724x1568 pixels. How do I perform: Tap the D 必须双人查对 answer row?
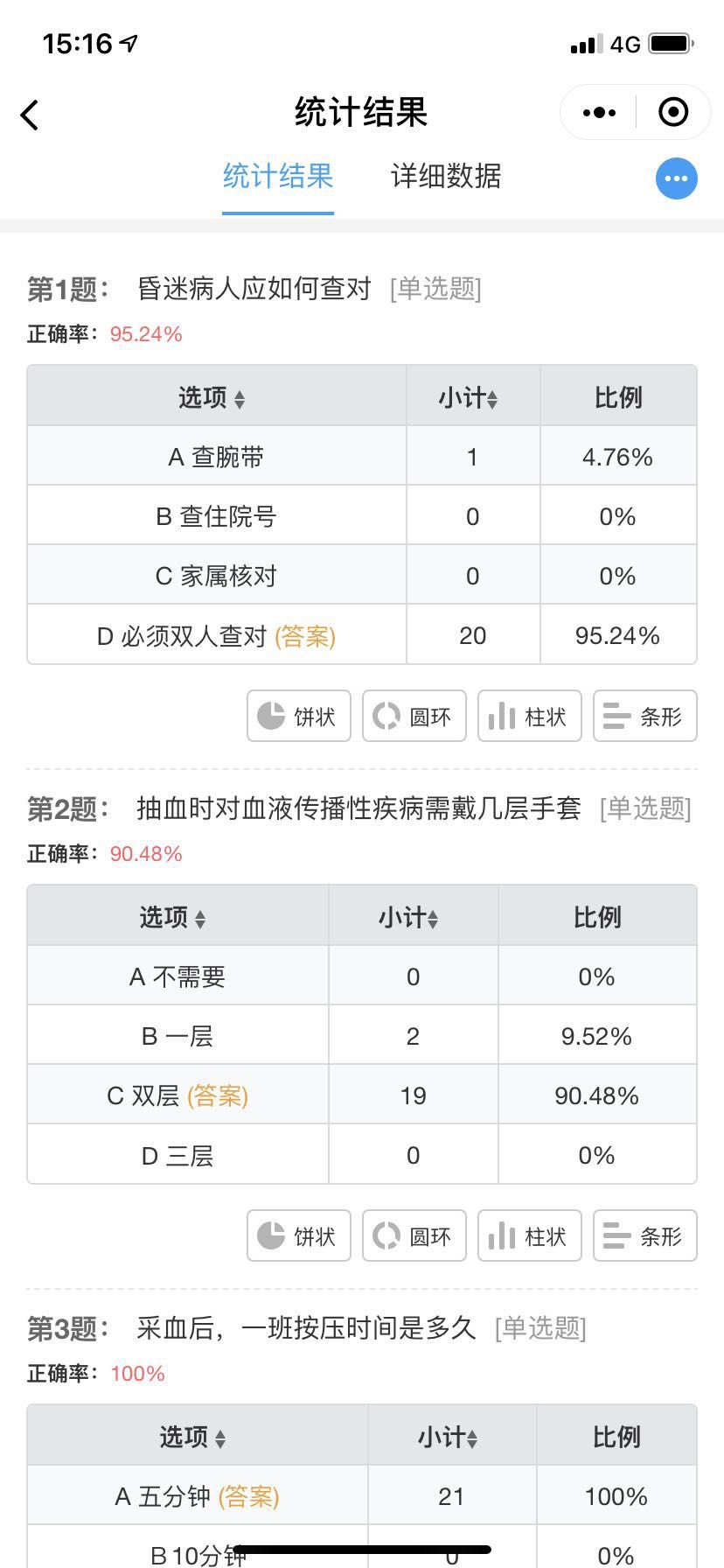pyautogui.click(x=362, y=635)
